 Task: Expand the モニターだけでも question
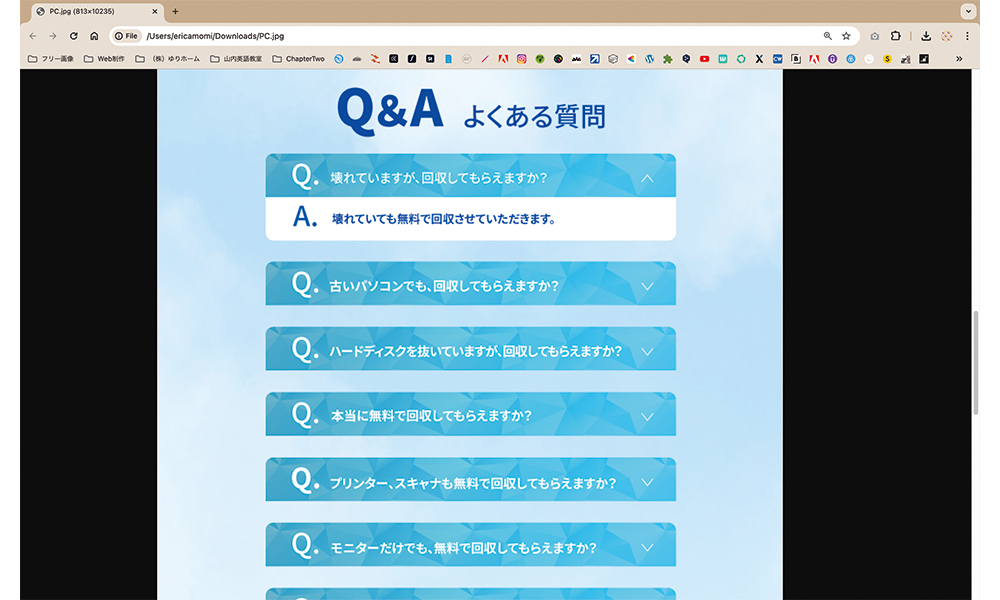pos(471,545)
